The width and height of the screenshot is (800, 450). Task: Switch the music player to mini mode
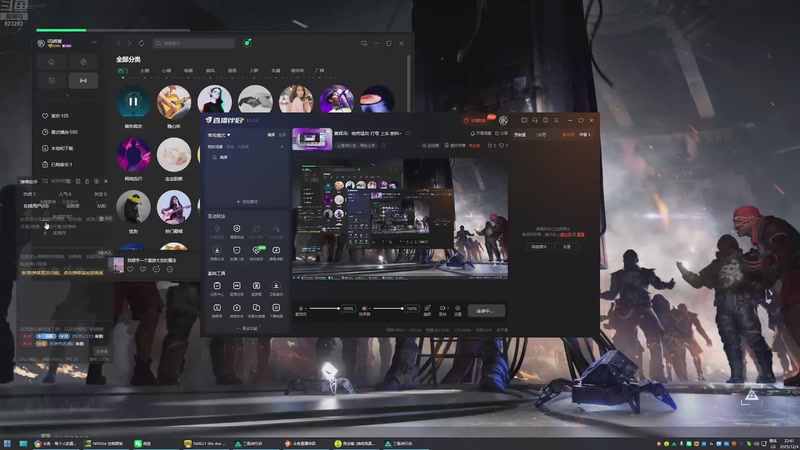[364, 43]
